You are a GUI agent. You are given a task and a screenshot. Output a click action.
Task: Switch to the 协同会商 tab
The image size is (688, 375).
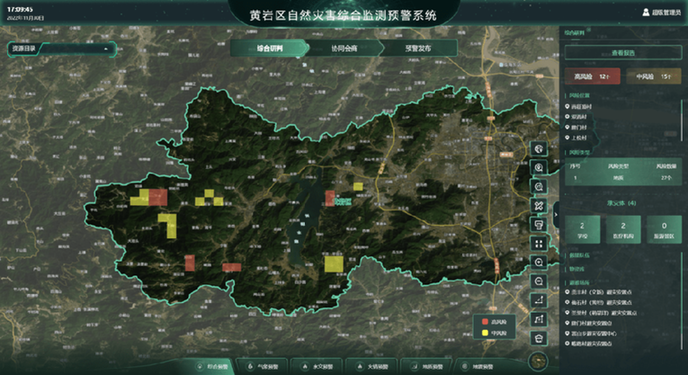344,48
